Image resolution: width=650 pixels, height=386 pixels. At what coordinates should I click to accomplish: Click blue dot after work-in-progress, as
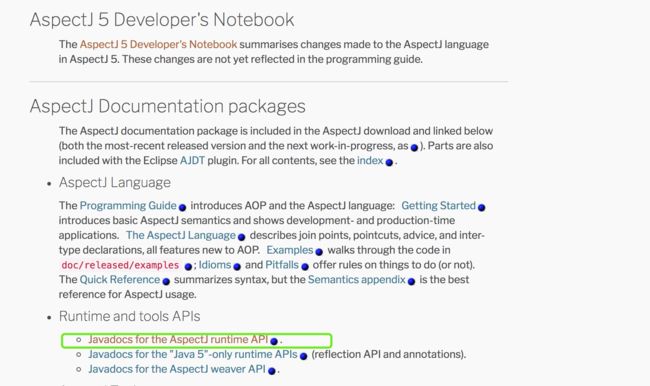tap(414, 148)
